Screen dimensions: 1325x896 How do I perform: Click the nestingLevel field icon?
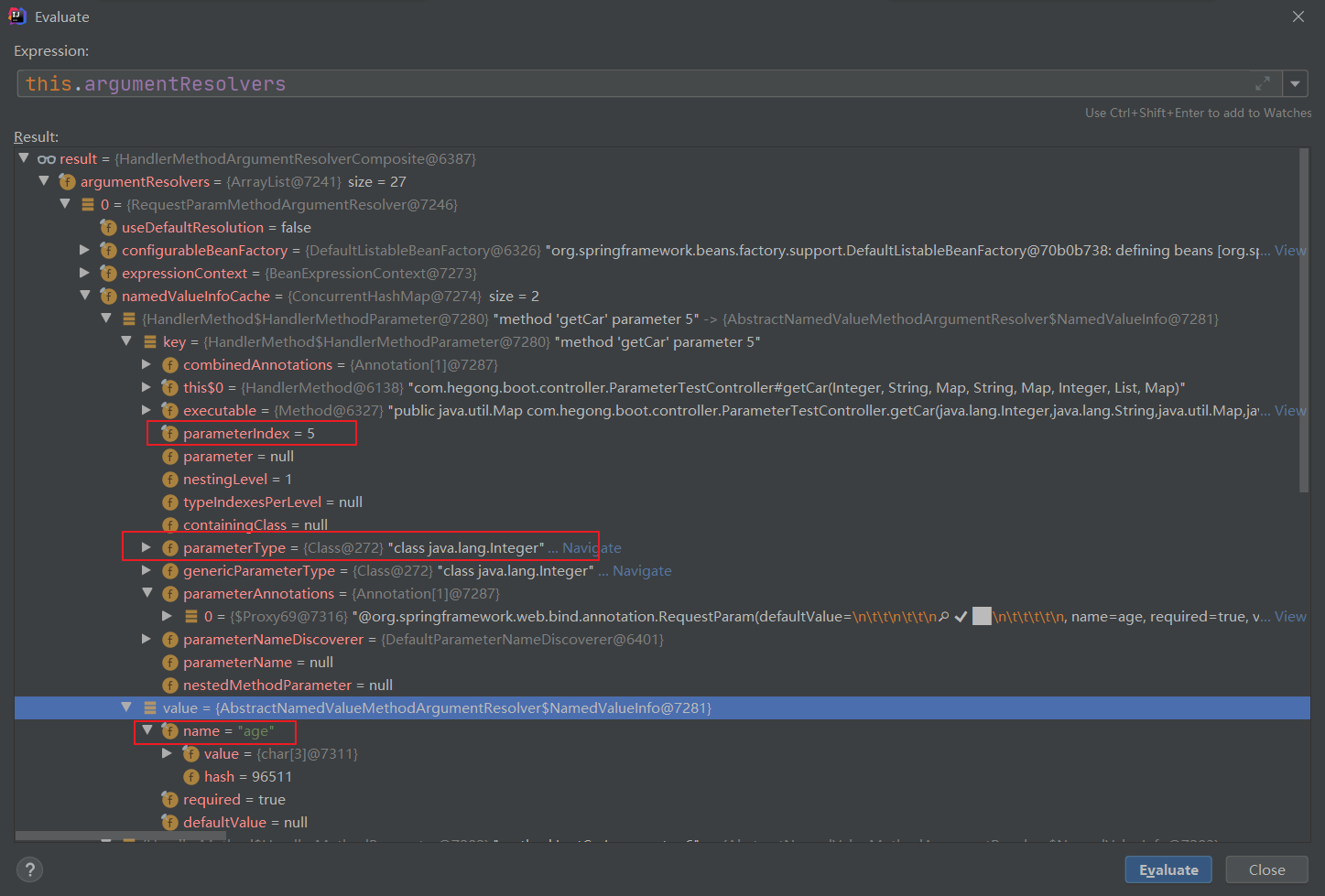(x=169, y=479)
